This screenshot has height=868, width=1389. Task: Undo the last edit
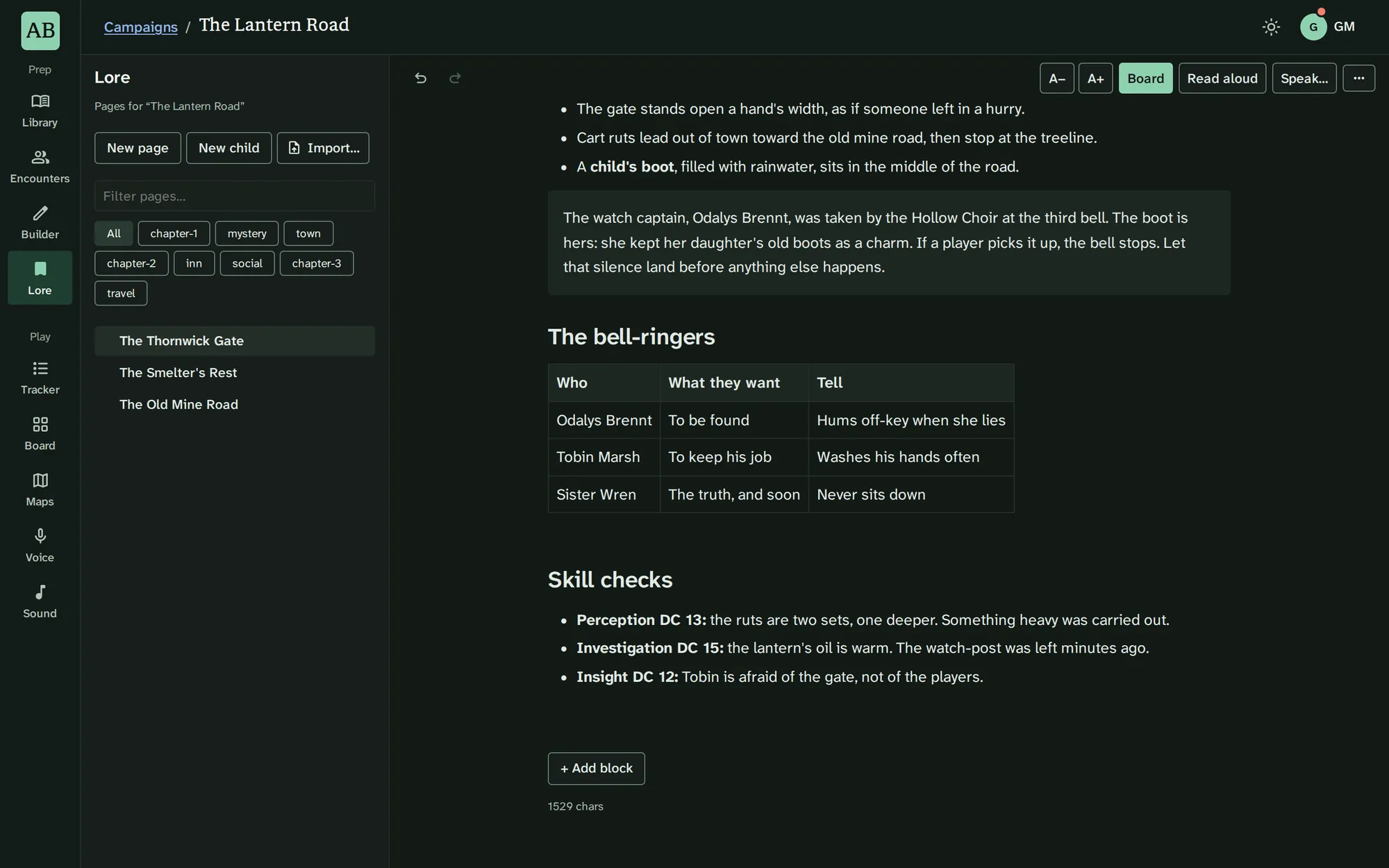point(420,78)
